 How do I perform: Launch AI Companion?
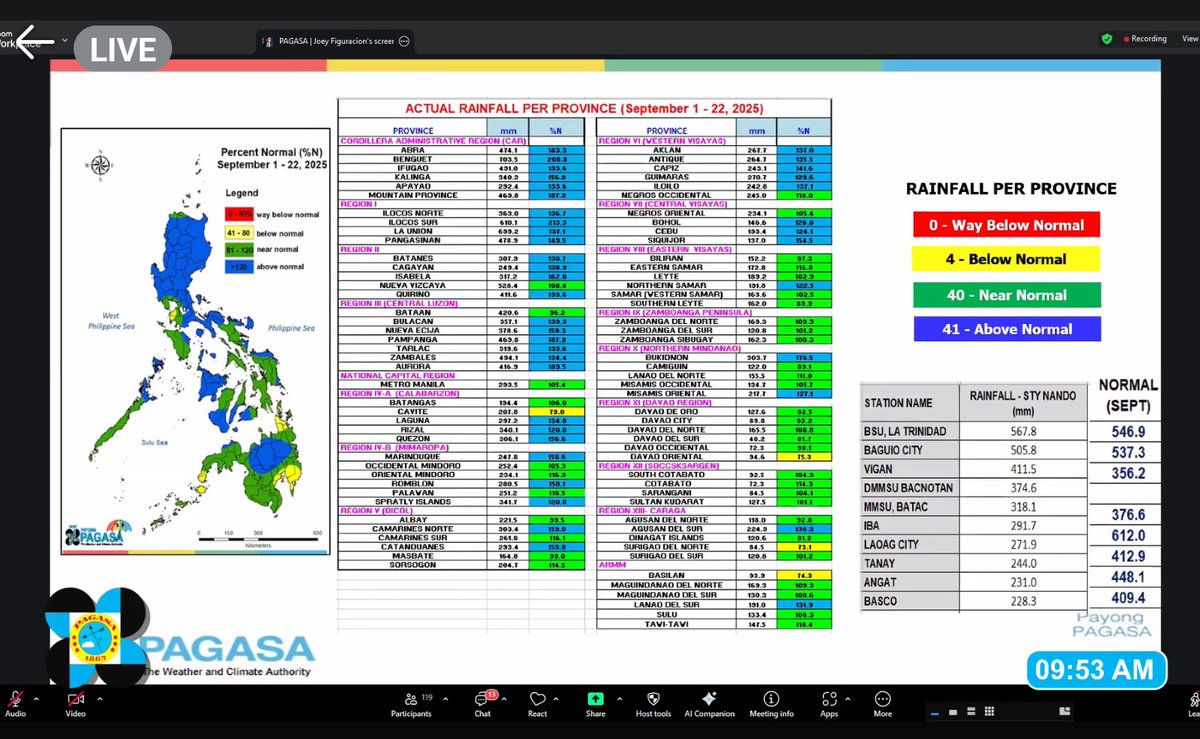710,703
